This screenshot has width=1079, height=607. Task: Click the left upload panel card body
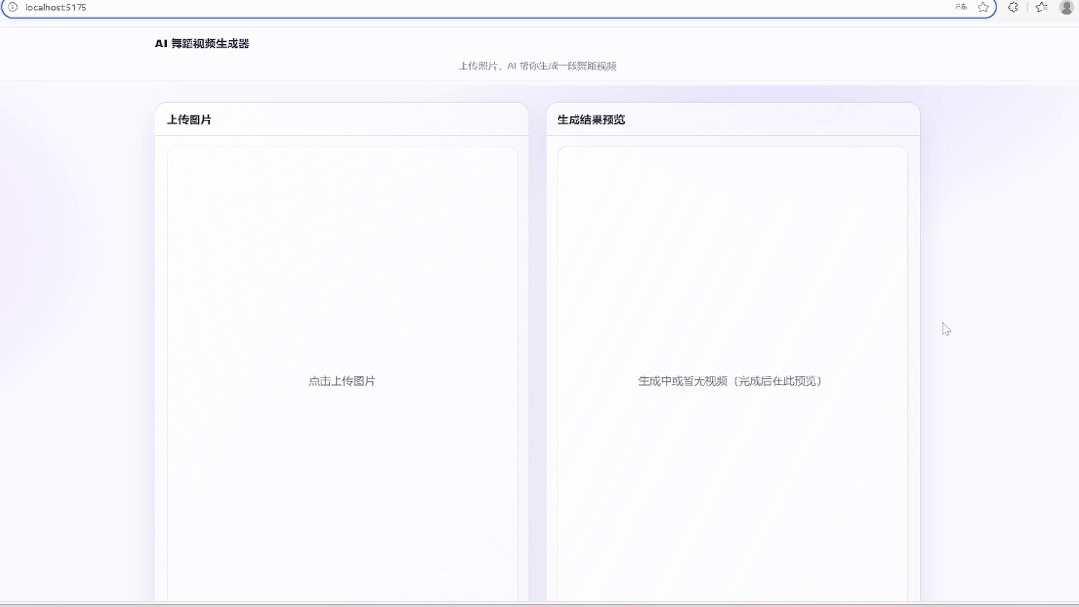[x=343, y=450]
